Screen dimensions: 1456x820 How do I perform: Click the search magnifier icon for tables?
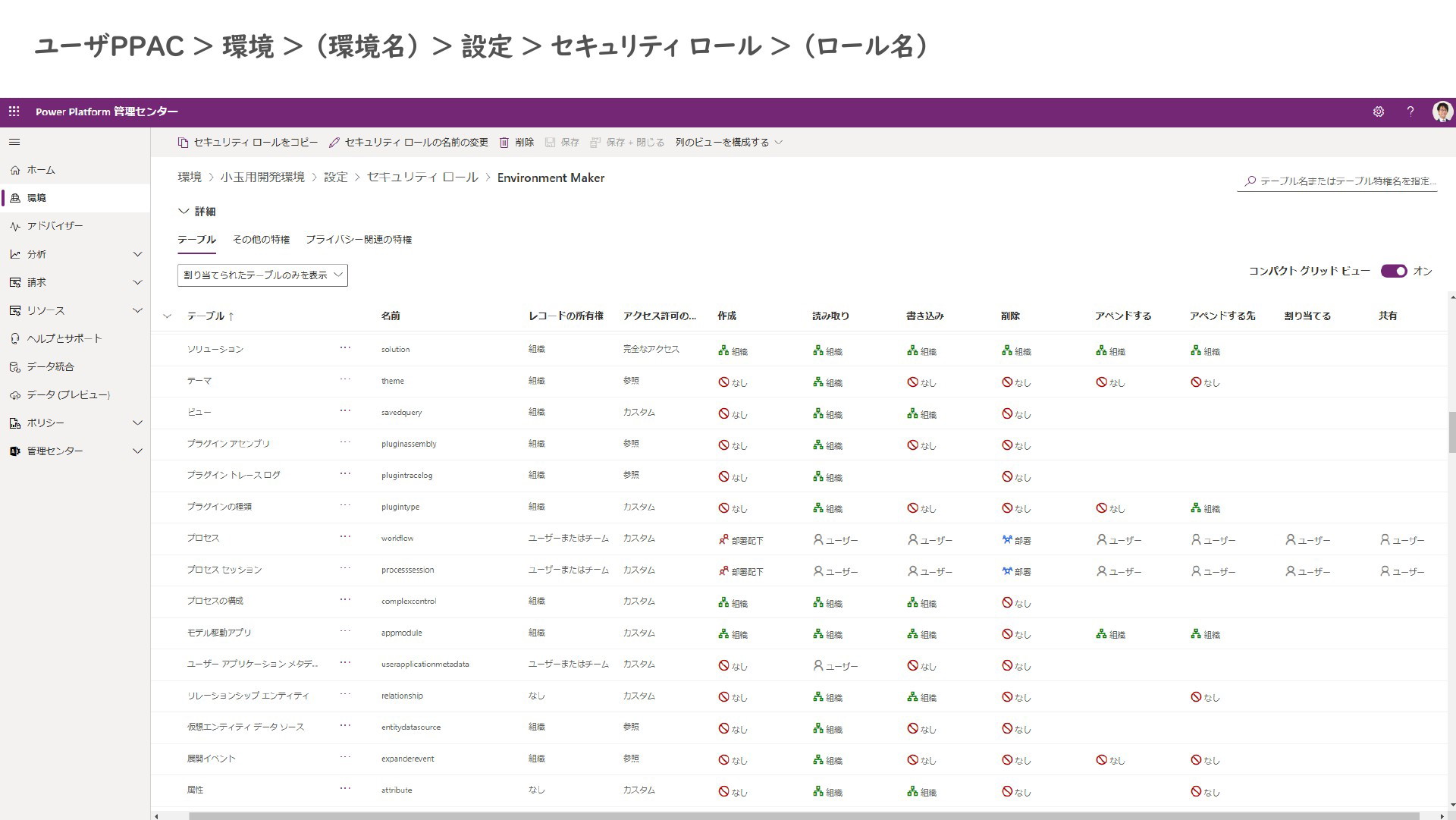tap(1250, 181)
